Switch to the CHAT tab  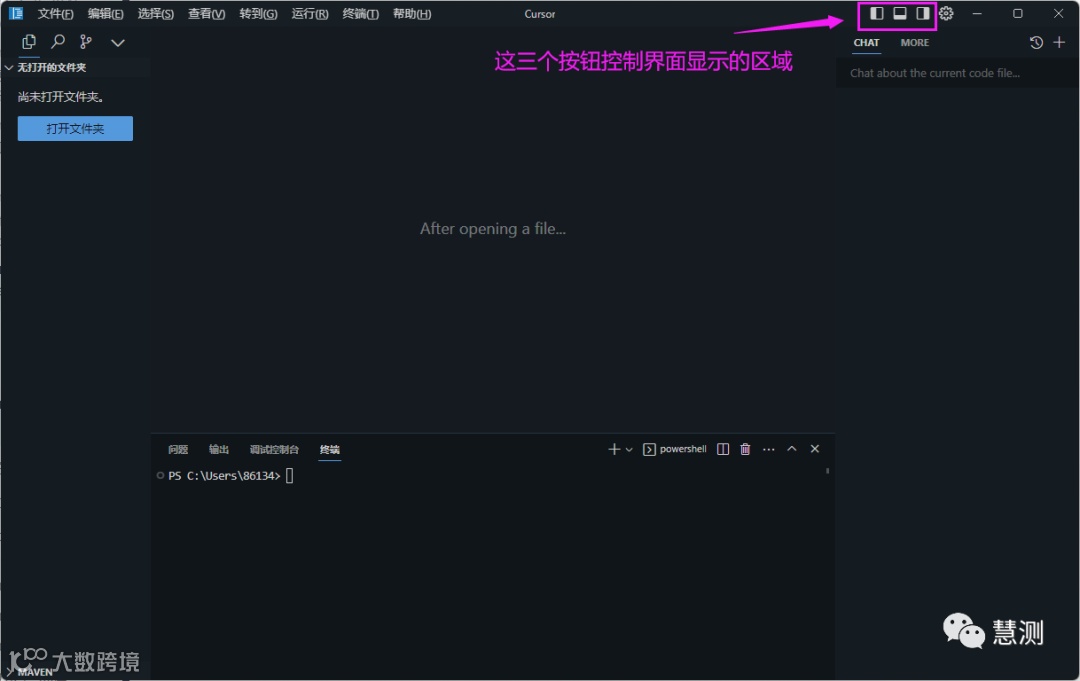coord(866,43)
